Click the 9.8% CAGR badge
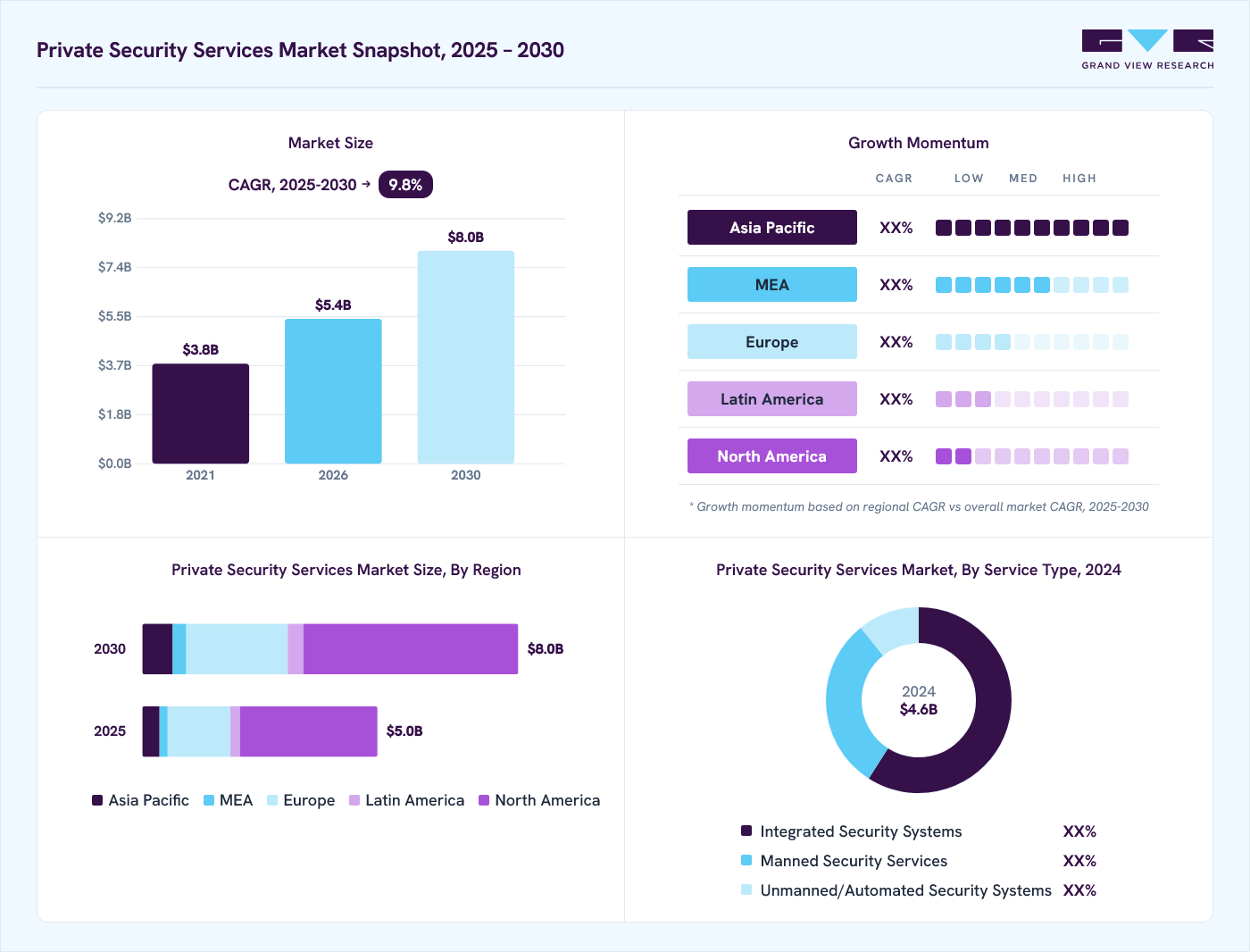 [x=405, y=185]
